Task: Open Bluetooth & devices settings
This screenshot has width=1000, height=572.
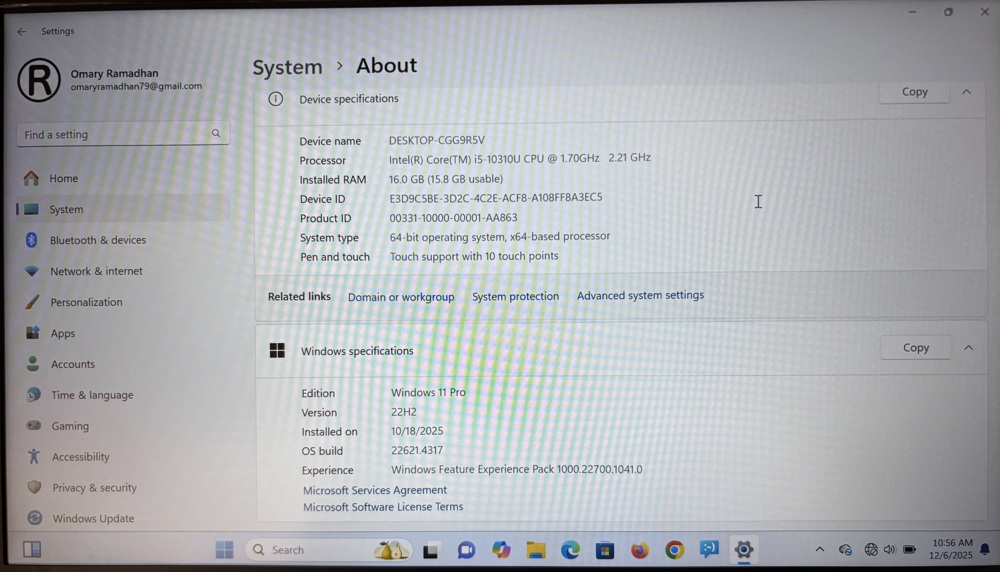Action: click(x=97, y=241)
